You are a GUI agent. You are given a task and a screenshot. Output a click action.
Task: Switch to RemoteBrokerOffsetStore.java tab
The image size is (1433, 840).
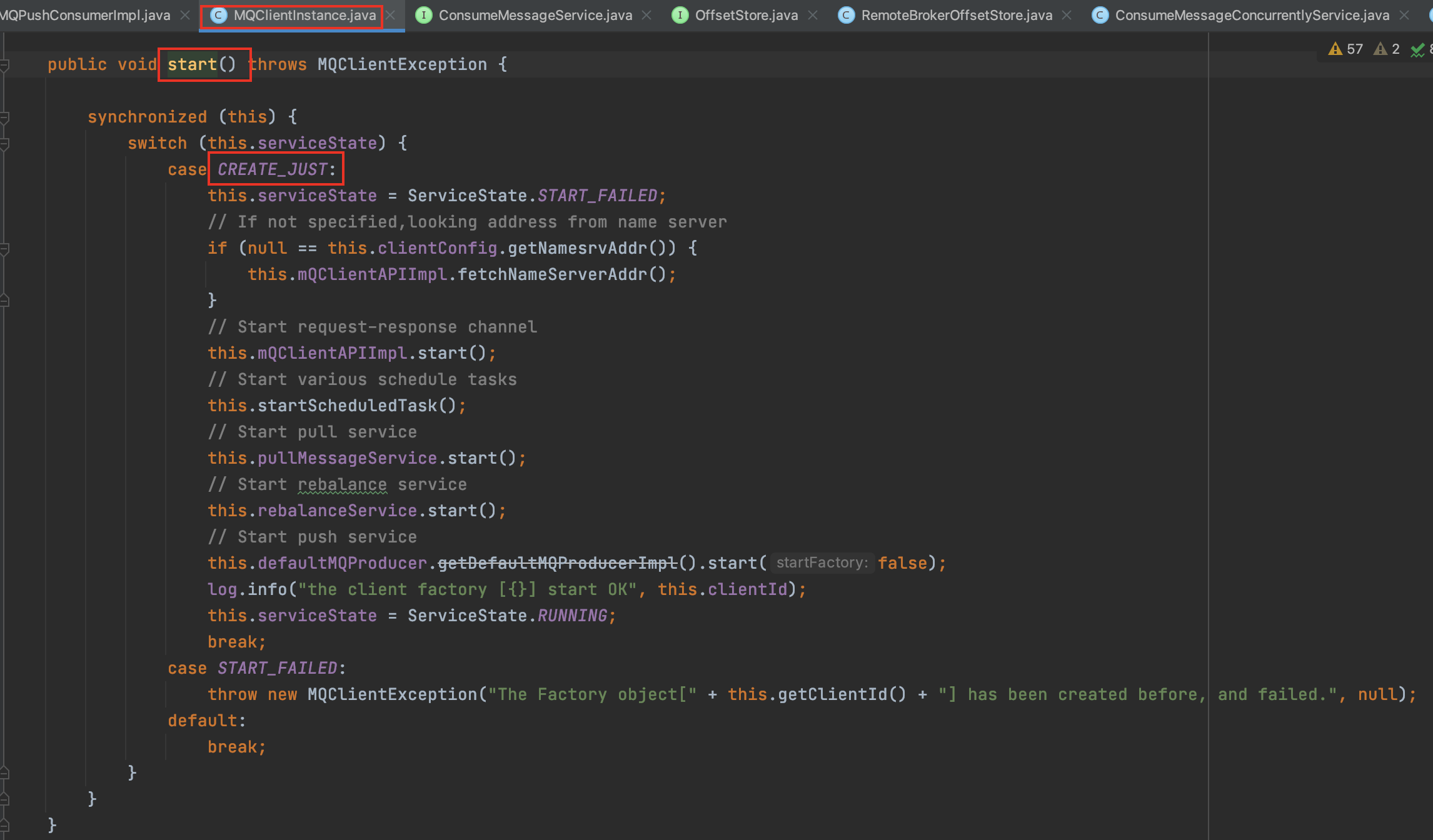957,15
